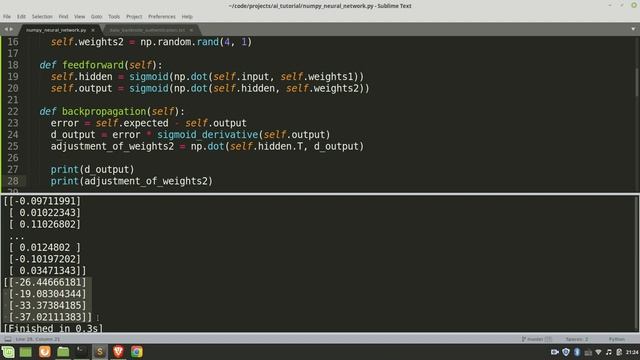
Task: Click the system clock 21:24
Action: click(632, 352)
